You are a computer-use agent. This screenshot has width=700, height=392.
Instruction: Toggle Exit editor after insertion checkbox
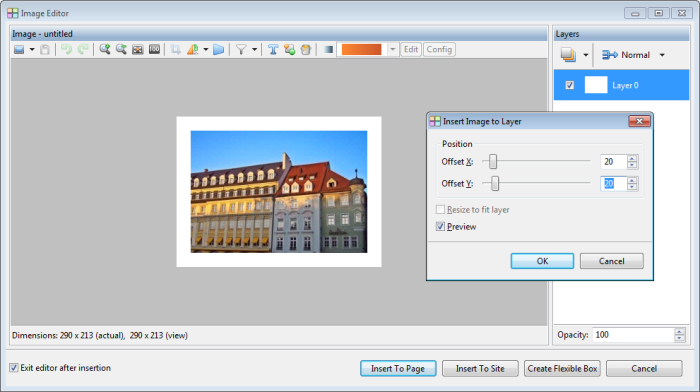[14, 368]
